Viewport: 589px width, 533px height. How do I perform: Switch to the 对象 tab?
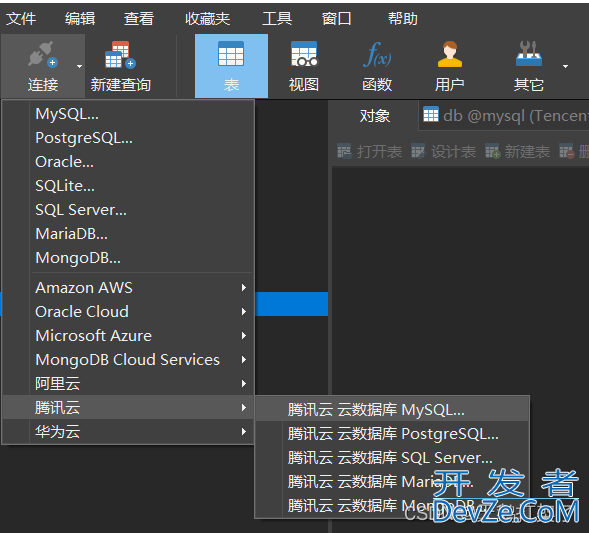coord(375,116)
